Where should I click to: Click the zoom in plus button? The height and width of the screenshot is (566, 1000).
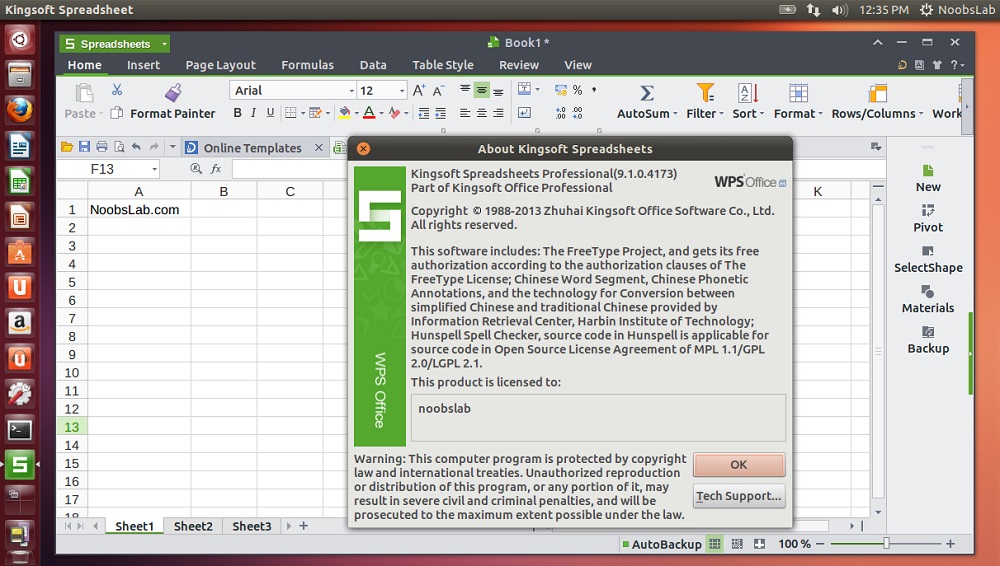(950, 544)
